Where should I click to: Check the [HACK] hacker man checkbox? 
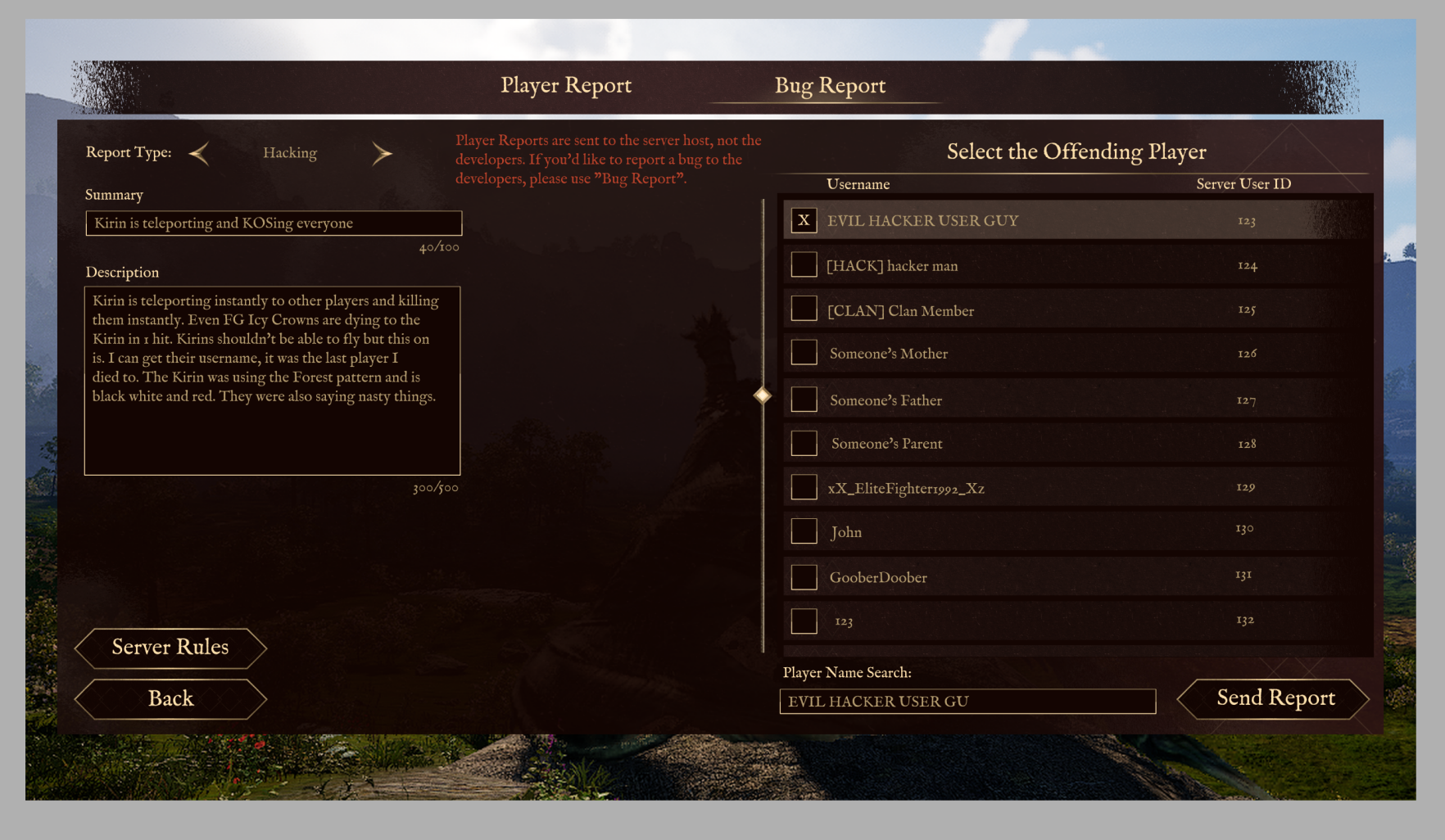coord(804,264)
